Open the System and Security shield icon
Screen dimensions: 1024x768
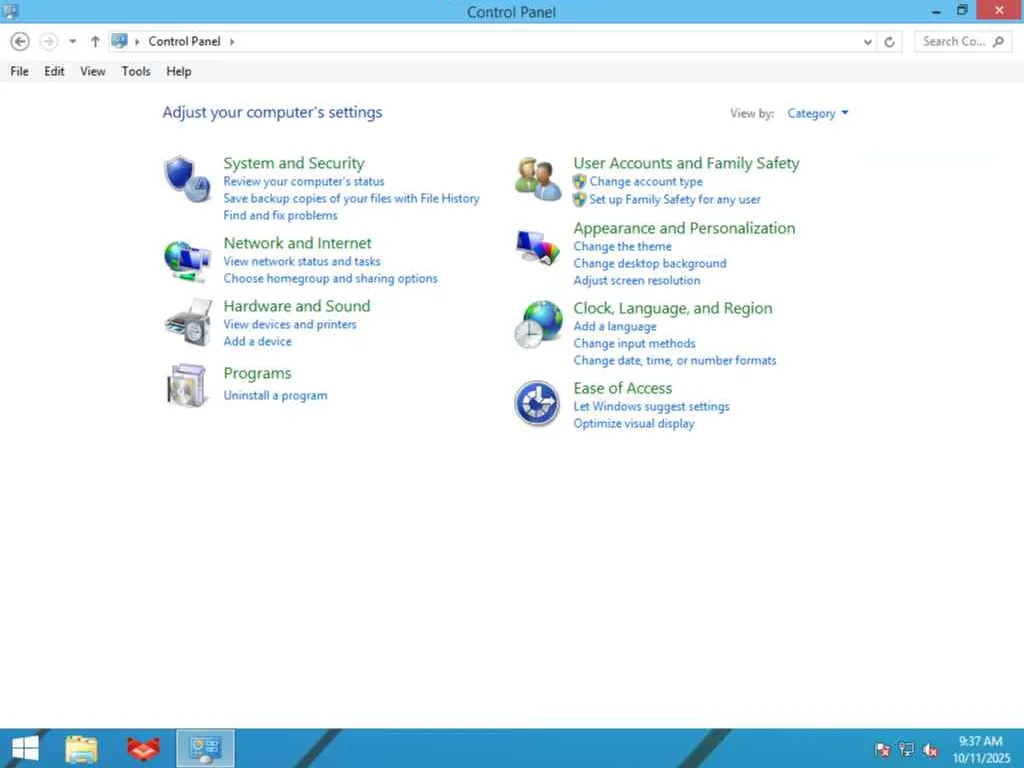(x=187, y=179)
